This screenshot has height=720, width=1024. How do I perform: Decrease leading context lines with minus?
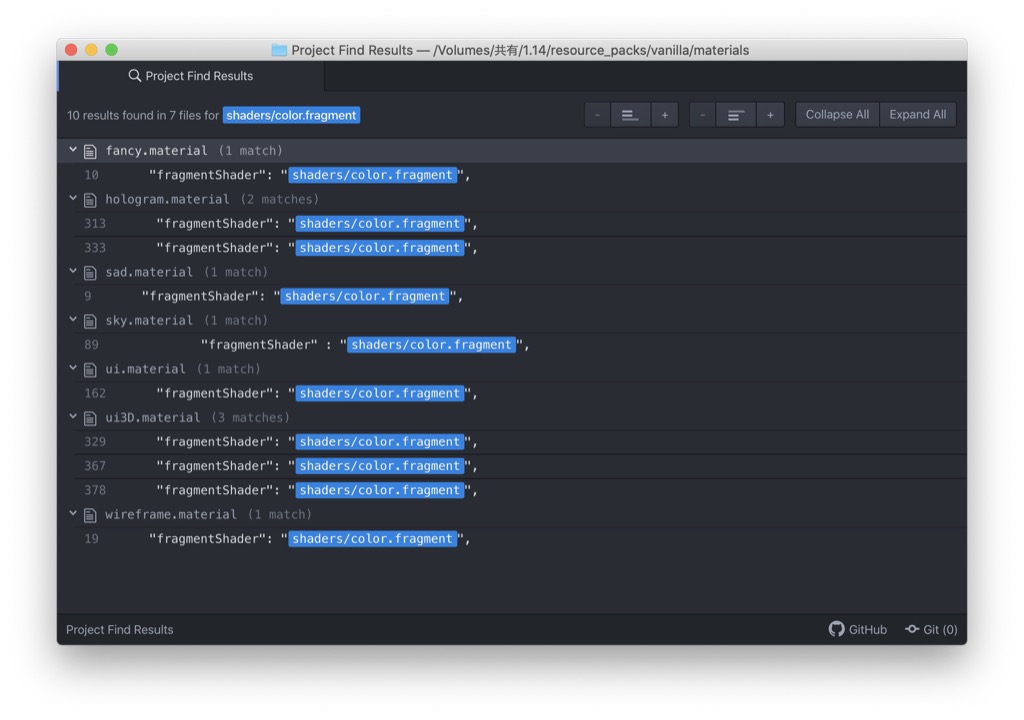tap(597, 115)
